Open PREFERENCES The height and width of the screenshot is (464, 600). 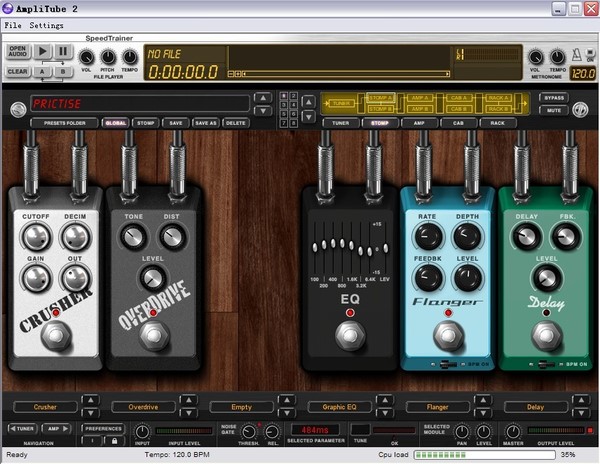(x=103, y=428)
